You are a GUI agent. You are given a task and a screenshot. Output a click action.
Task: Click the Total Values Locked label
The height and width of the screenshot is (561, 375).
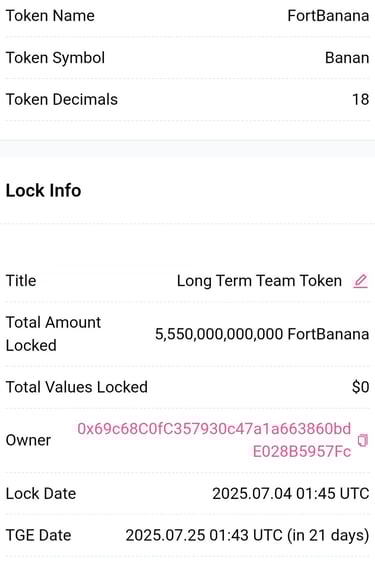(77, 387)
